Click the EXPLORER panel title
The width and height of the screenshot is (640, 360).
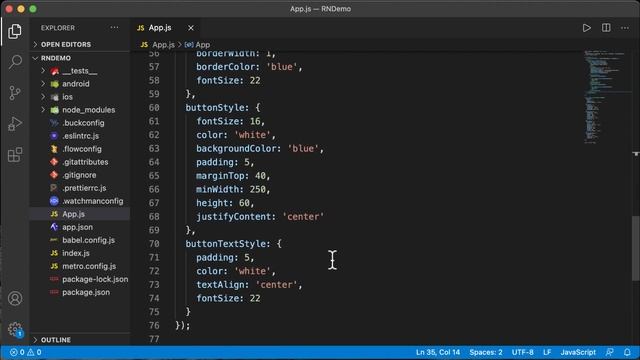pyautogui.click(x=58, y=28)
